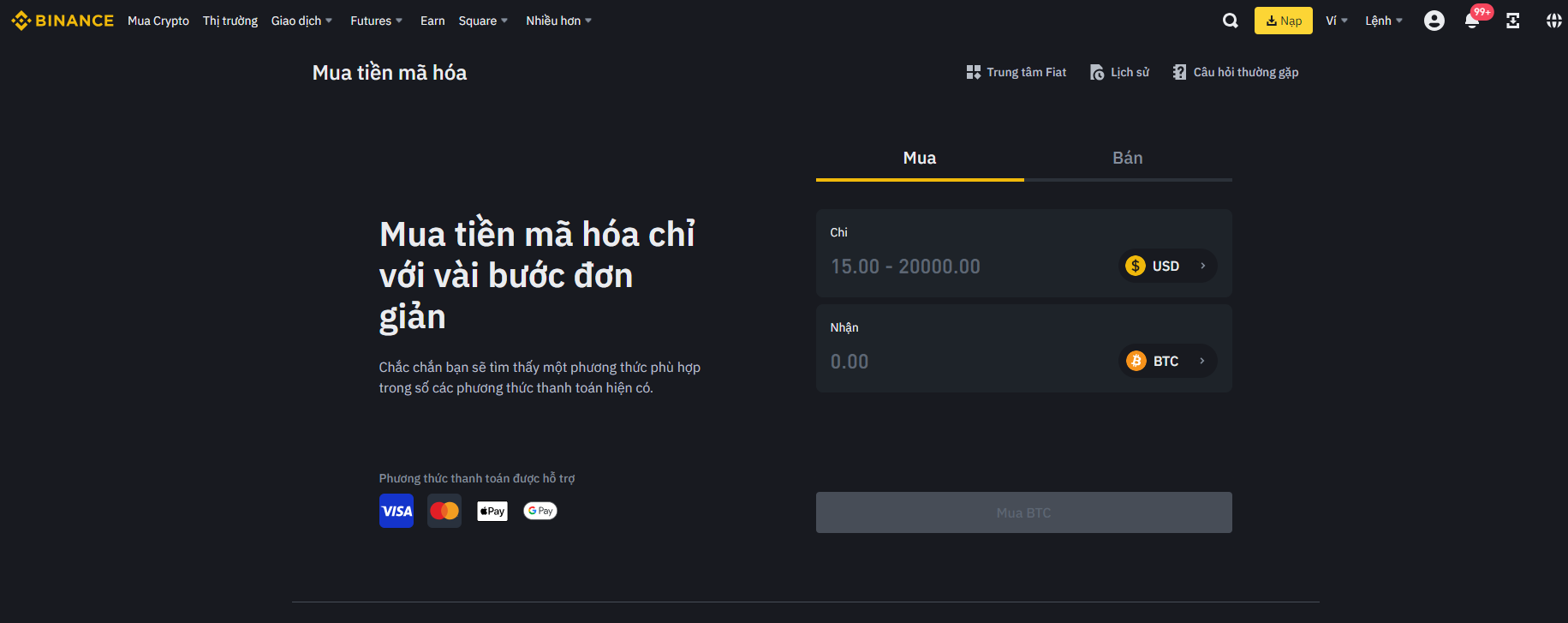
Task: Click the Apple Pay logo
Action: coord(492,511)
